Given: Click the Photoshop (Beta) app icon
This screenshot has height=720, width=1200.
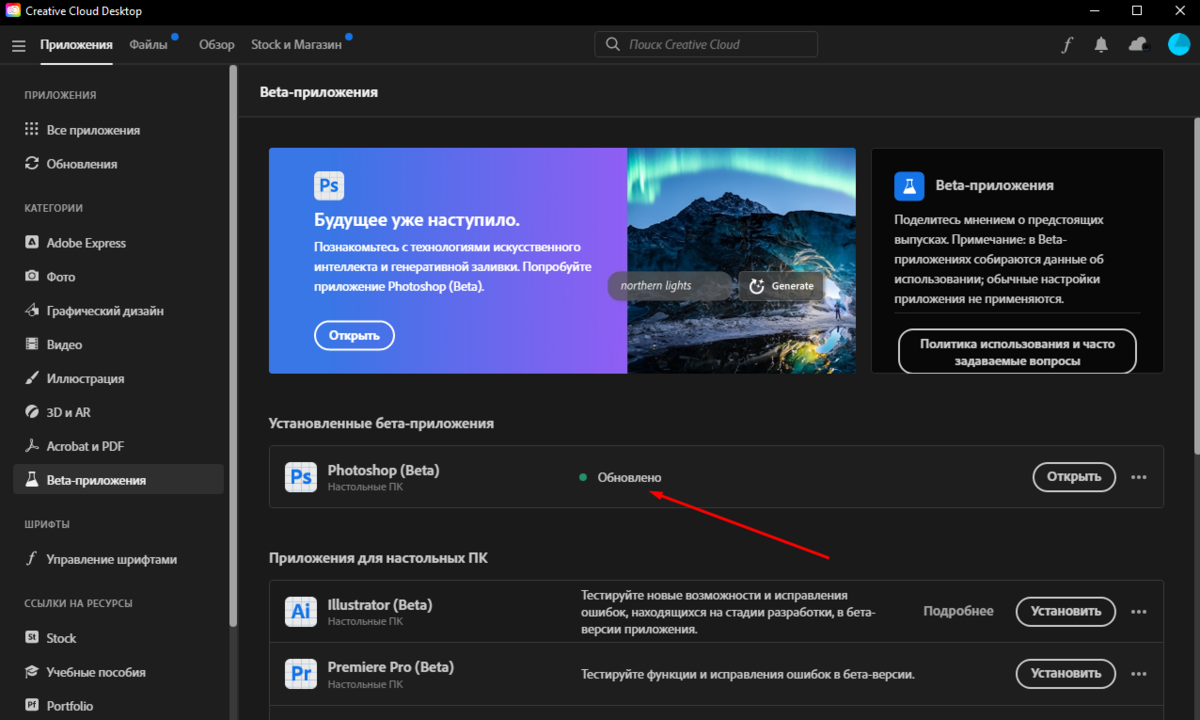Looking at the screenshot, I should point(301,477).
